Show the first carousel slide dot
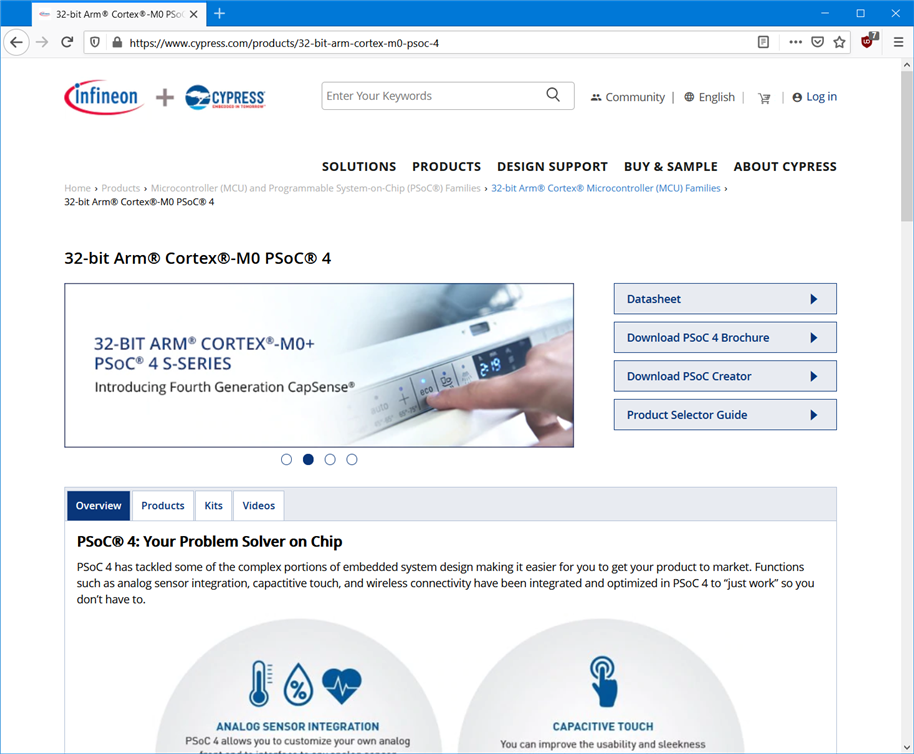 (x=286, y=460)
